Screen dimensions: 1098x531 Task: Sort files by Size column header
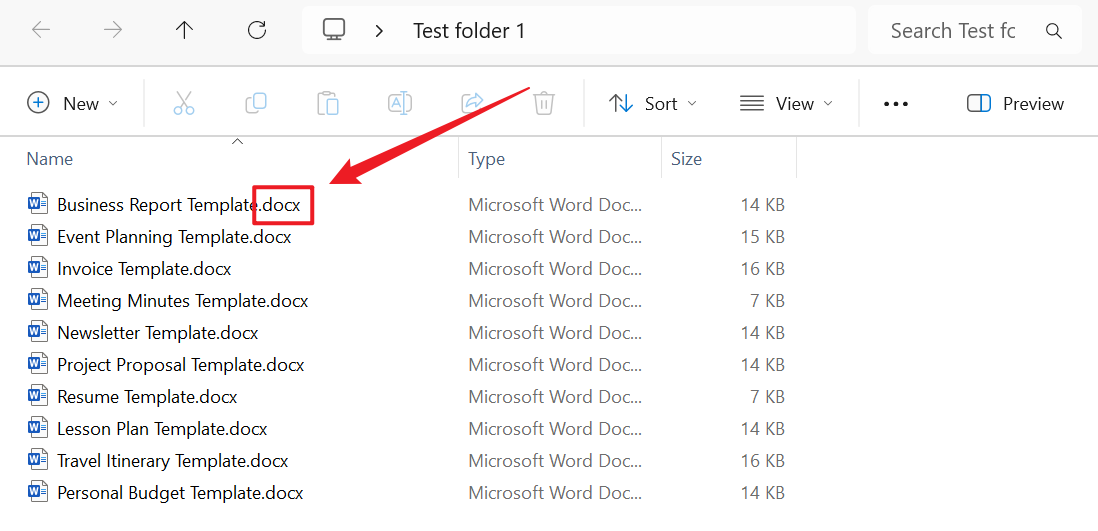686,159
